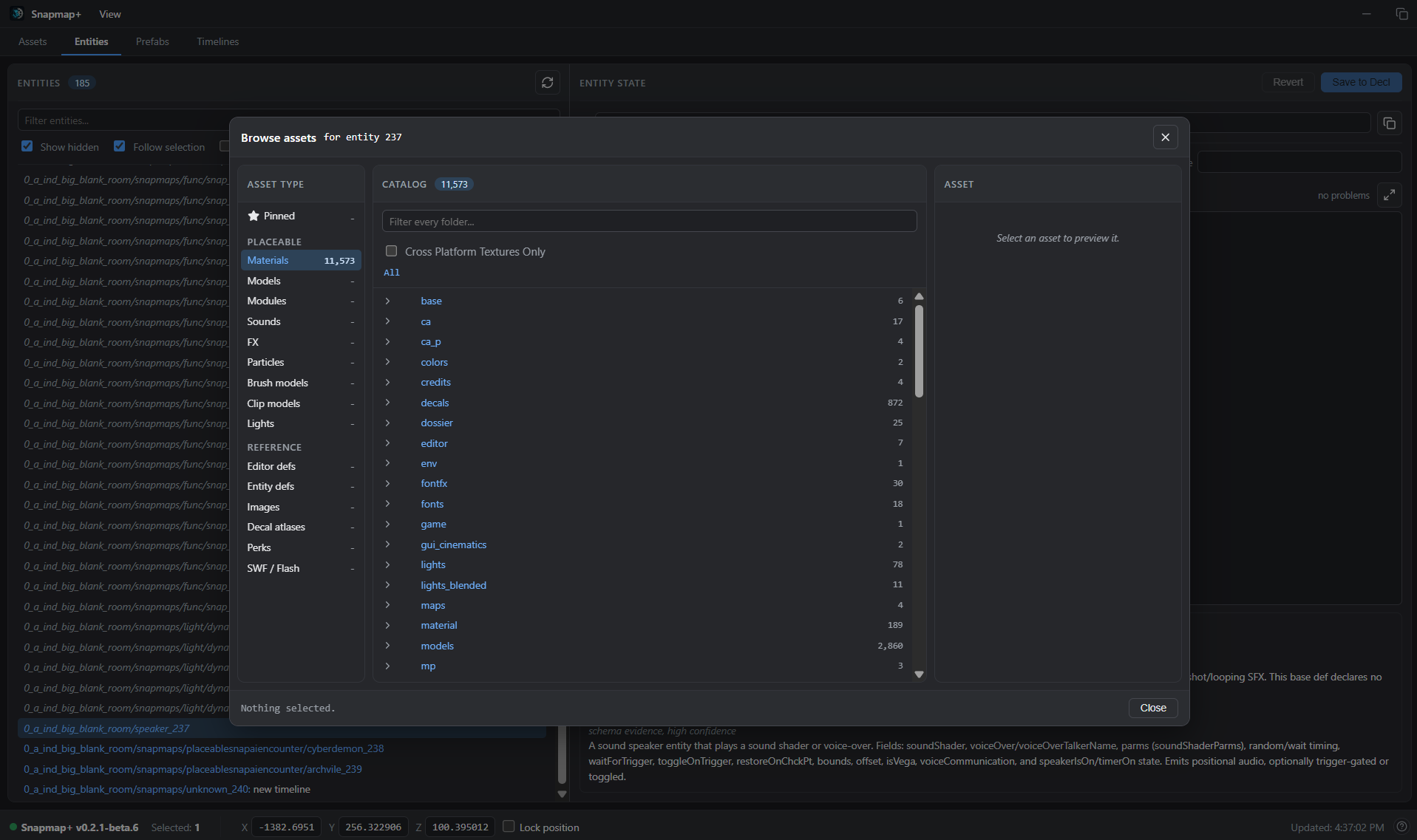The height and width of the screenshot is (840, 1417).
Task: Select the Brush models asset type
Action: (x=301, y=383)
